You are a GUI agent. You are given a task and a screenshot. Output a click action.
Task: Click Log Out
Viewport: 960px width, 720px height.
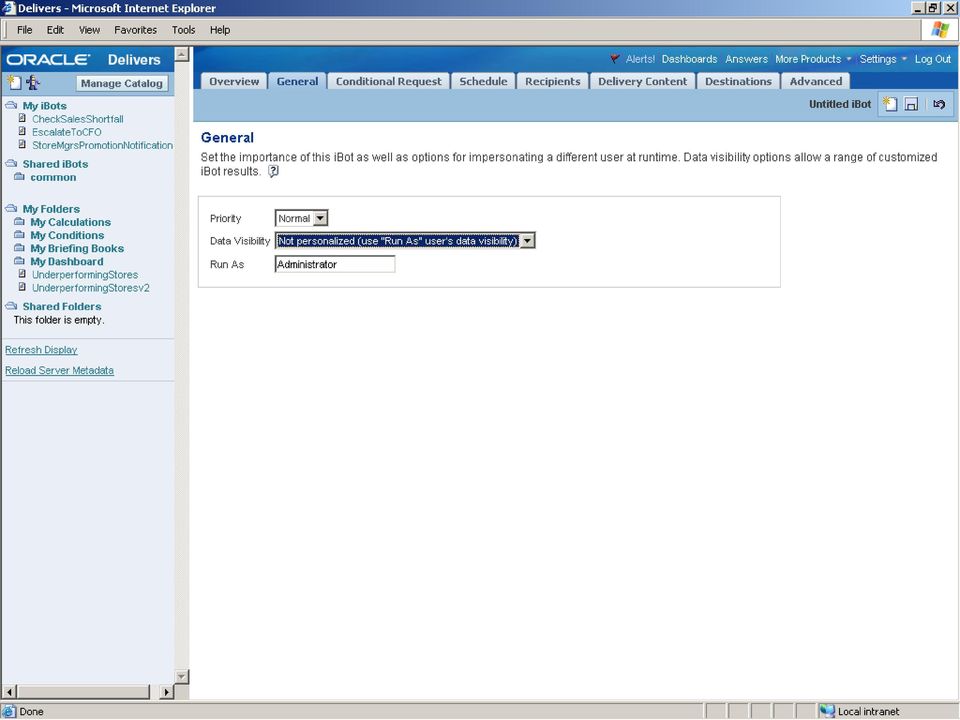[932, 59]
